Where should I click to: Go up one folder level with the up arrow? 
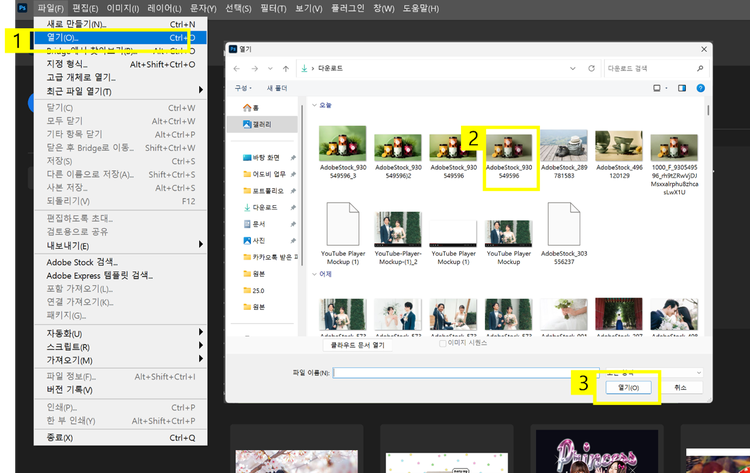(286, 68)
